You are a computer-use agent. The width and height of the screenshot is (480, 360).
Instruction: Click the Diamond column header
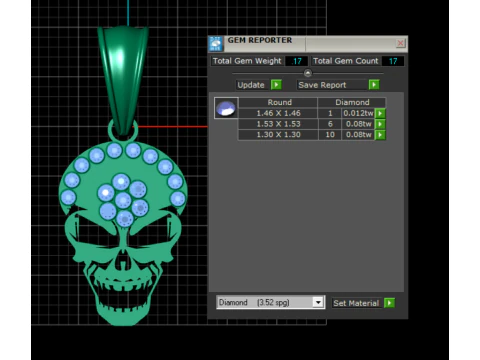(352, 102)
